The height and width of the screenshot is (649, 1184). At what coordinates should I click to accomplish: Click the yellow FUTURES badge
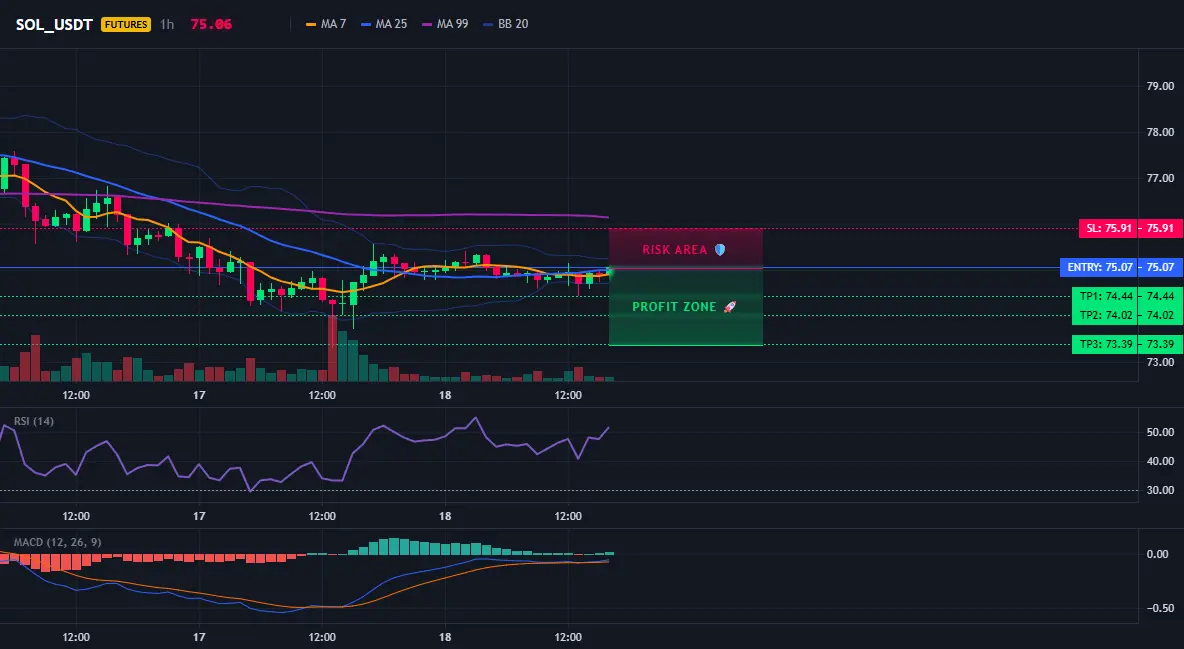coord(126,24)
